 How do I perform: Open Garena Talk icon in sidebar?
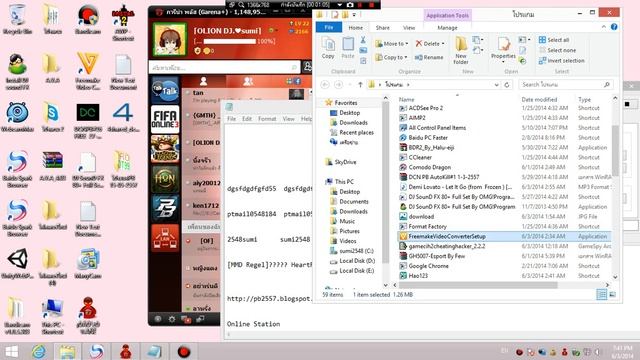click(x=165, y=90)
